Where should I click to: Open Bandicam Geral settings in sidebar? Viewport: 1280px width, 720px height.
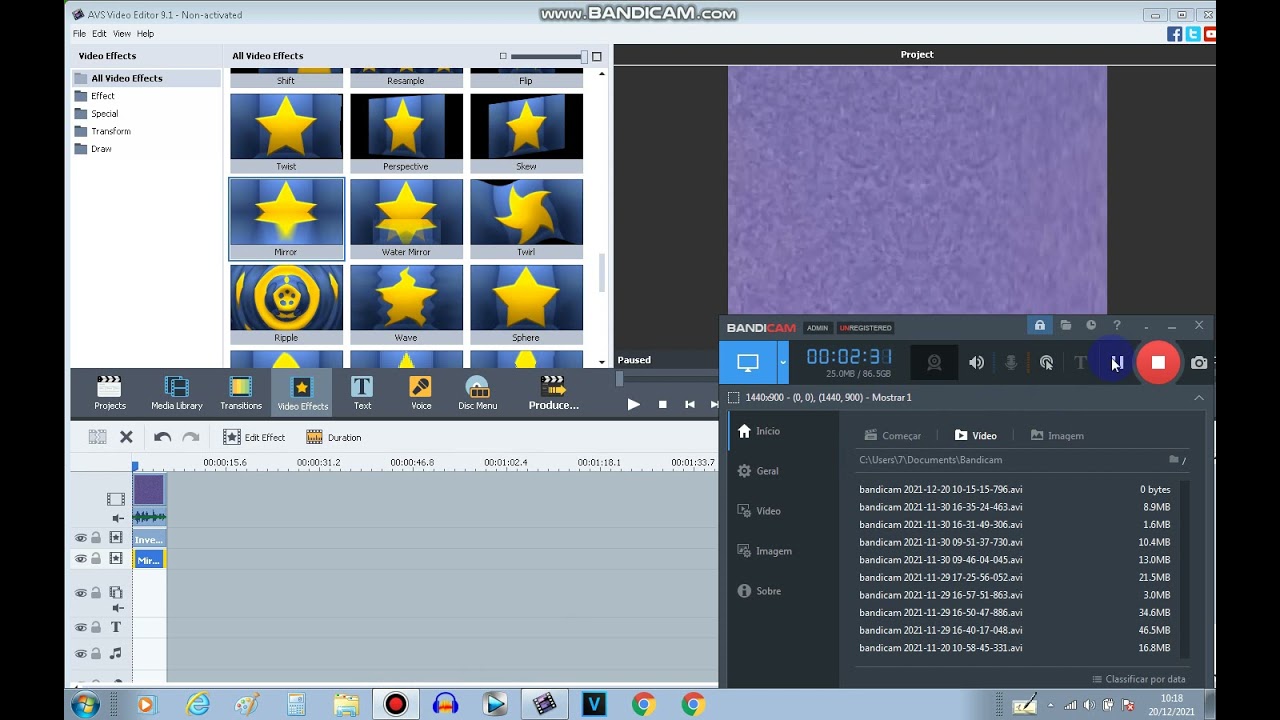(x=757, y=471)
